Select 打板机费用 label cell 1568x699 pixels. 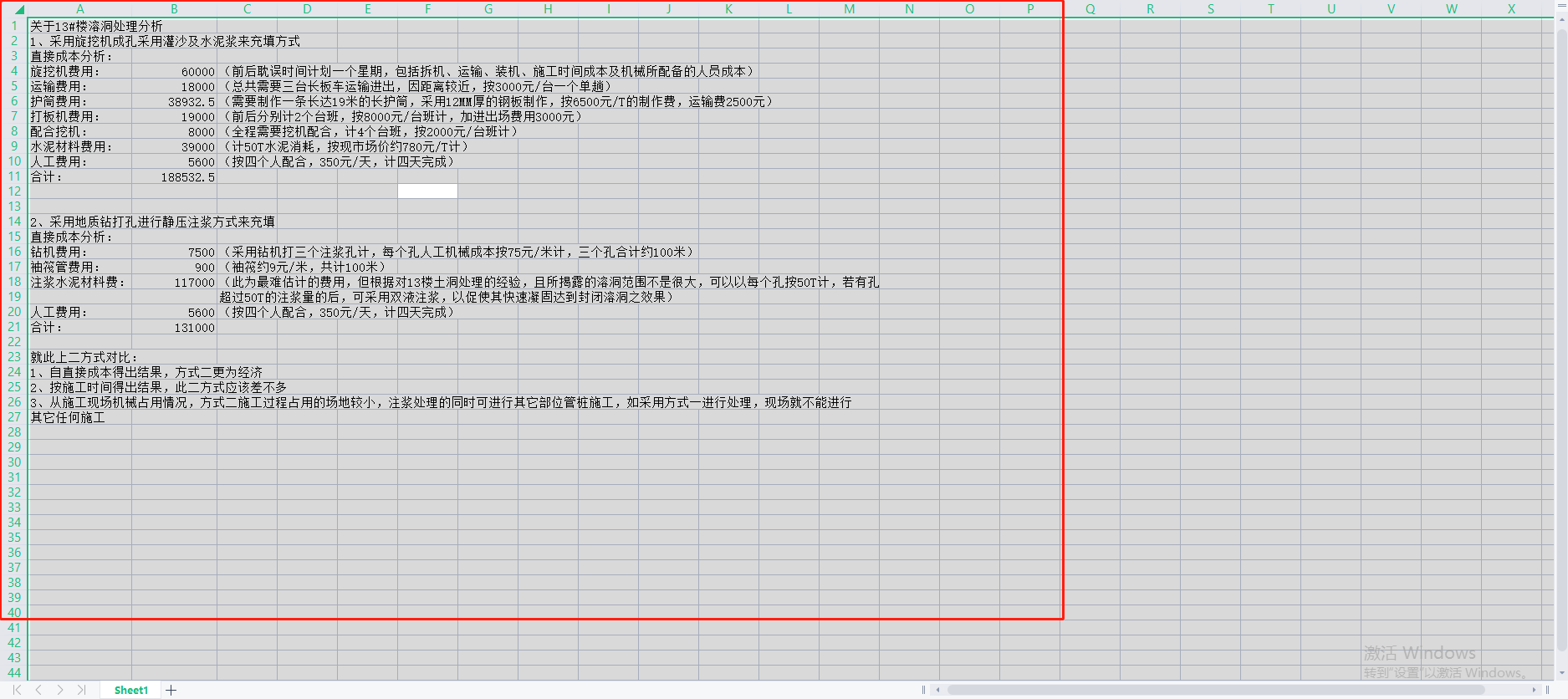pyautogui.click(x=79, y=116)
